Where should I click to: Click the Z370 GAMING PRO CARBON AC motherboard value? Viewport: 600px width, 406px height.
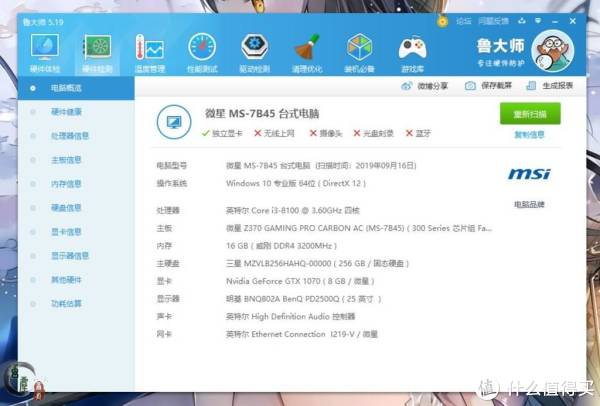click(359, 228)
